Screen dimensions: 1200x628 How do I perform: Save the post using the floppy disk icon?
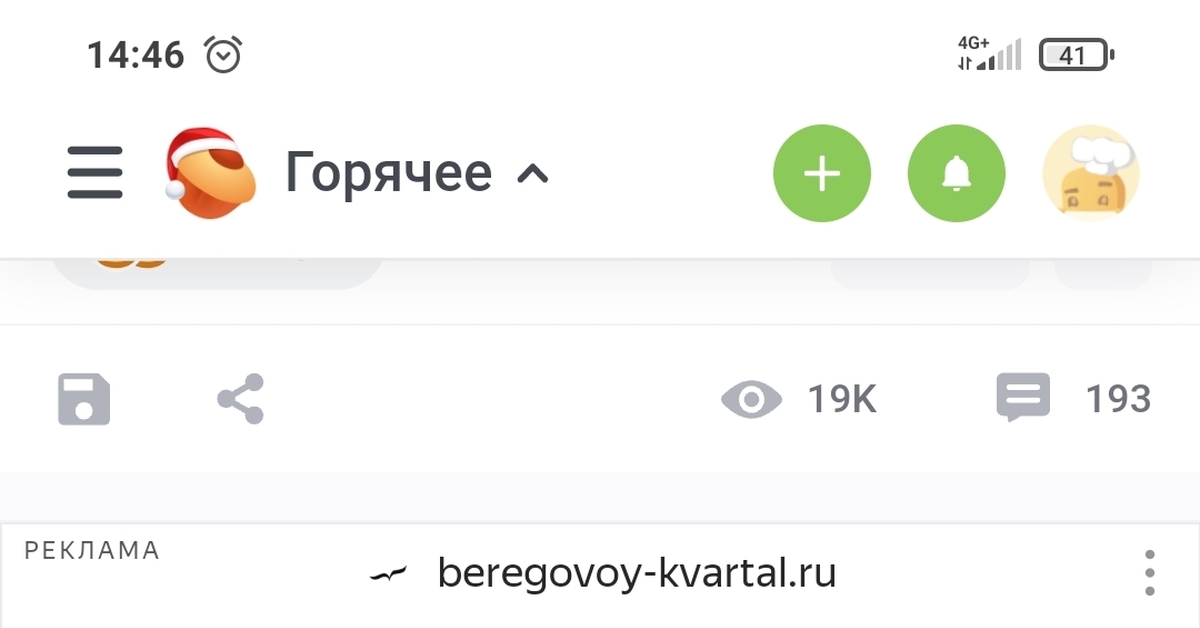(x=86, y=398)
